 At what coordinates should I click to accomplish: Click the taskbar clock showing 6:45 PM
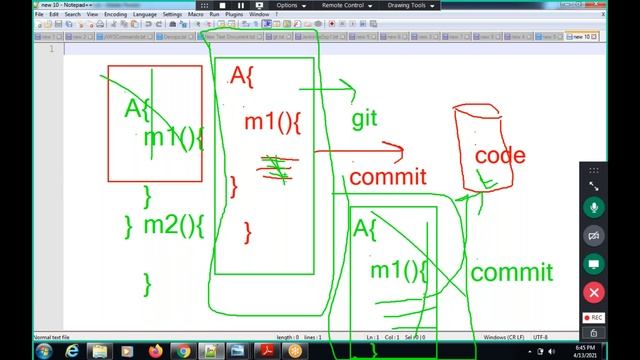coord(585,351)
